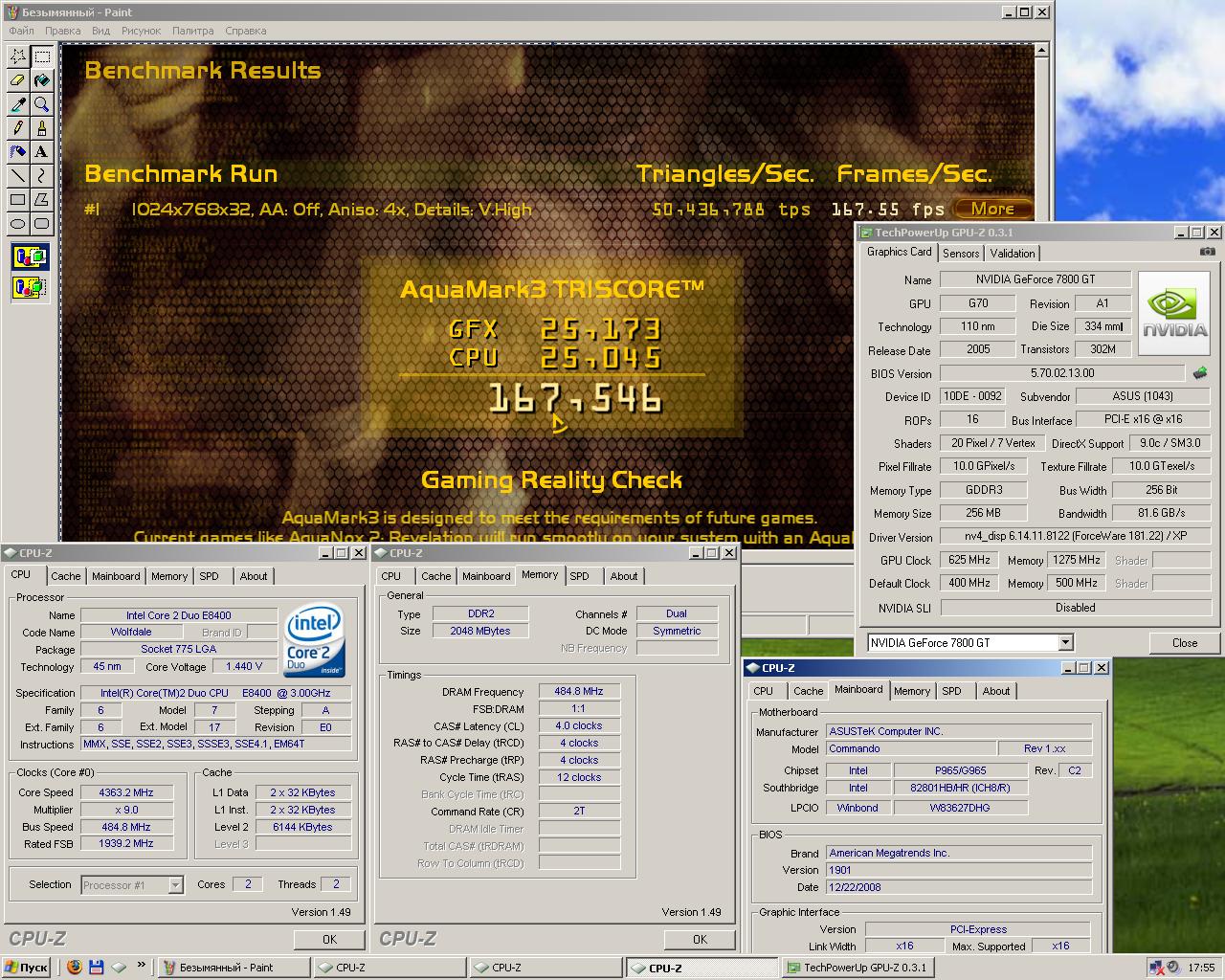Click the GPU-Z title bar icon

(866, 232)
